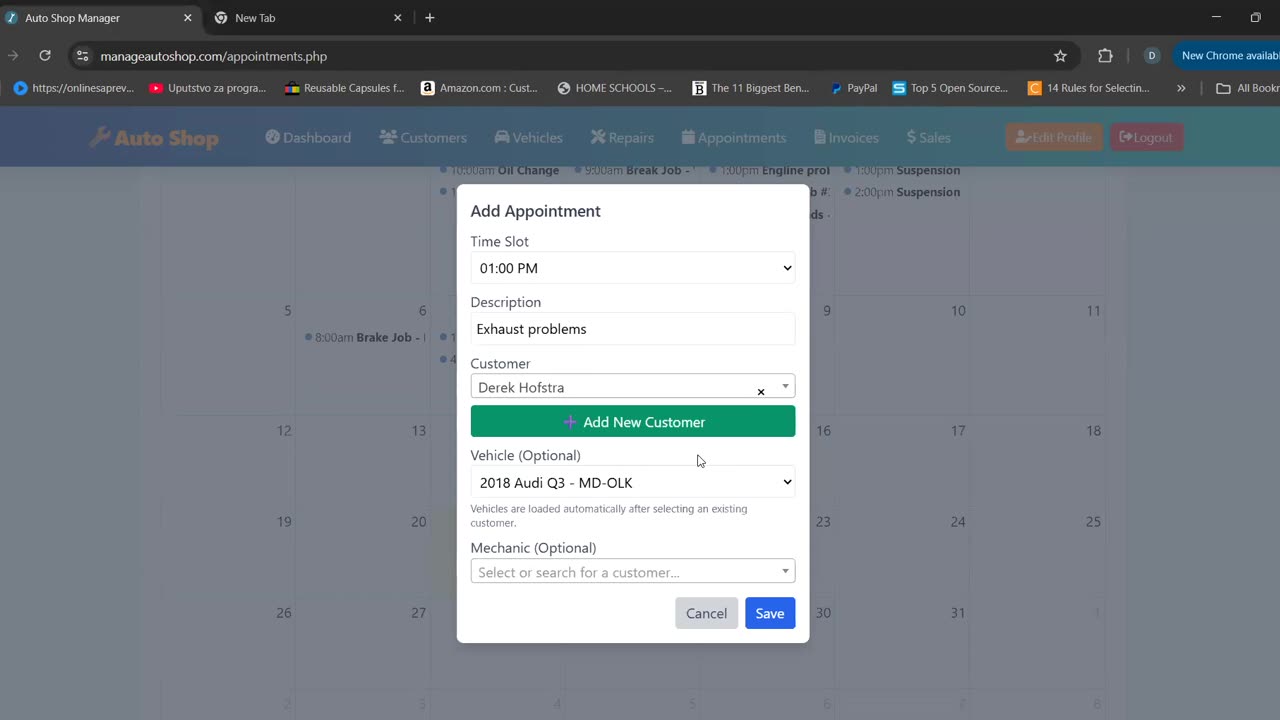Viewport: 1280px width, 720px height.
Task: Bookmark this page with the star icon
Action: [x=1060, y=56]
